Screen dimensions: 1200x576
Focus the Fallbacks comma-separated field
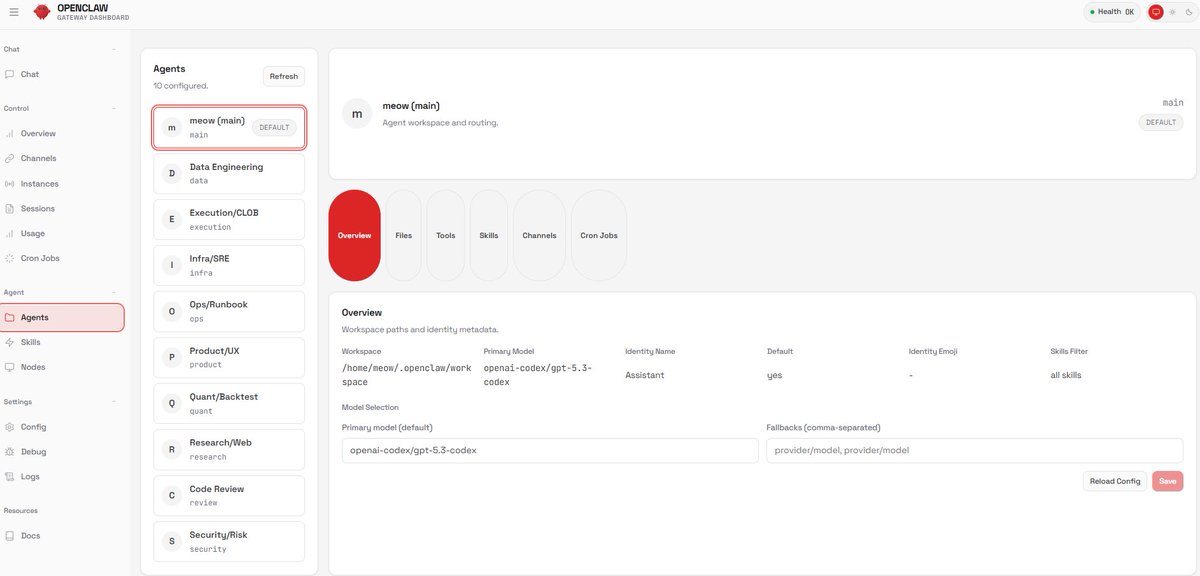975,450
